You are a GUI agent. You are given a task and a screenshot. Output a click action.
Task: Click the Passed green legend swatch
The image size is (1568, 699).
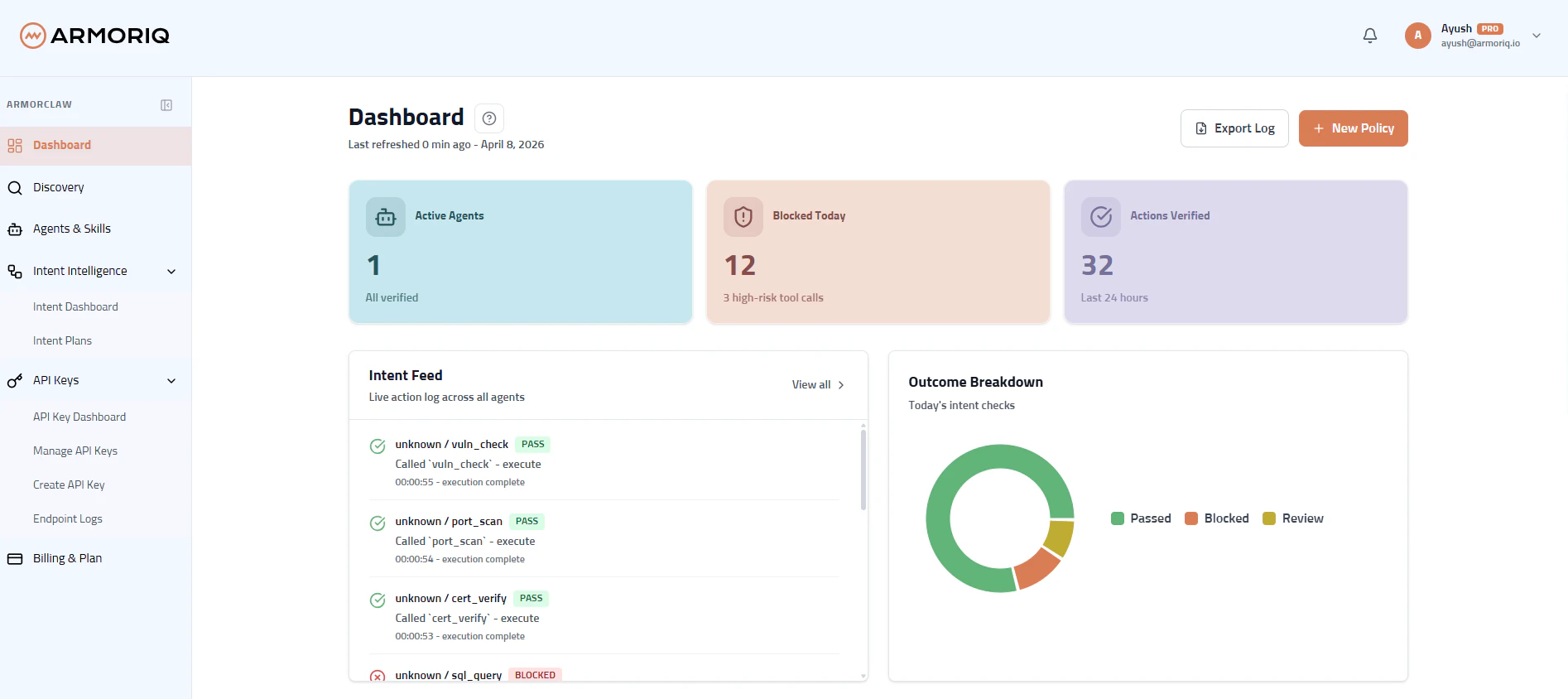click(1118, 518)
